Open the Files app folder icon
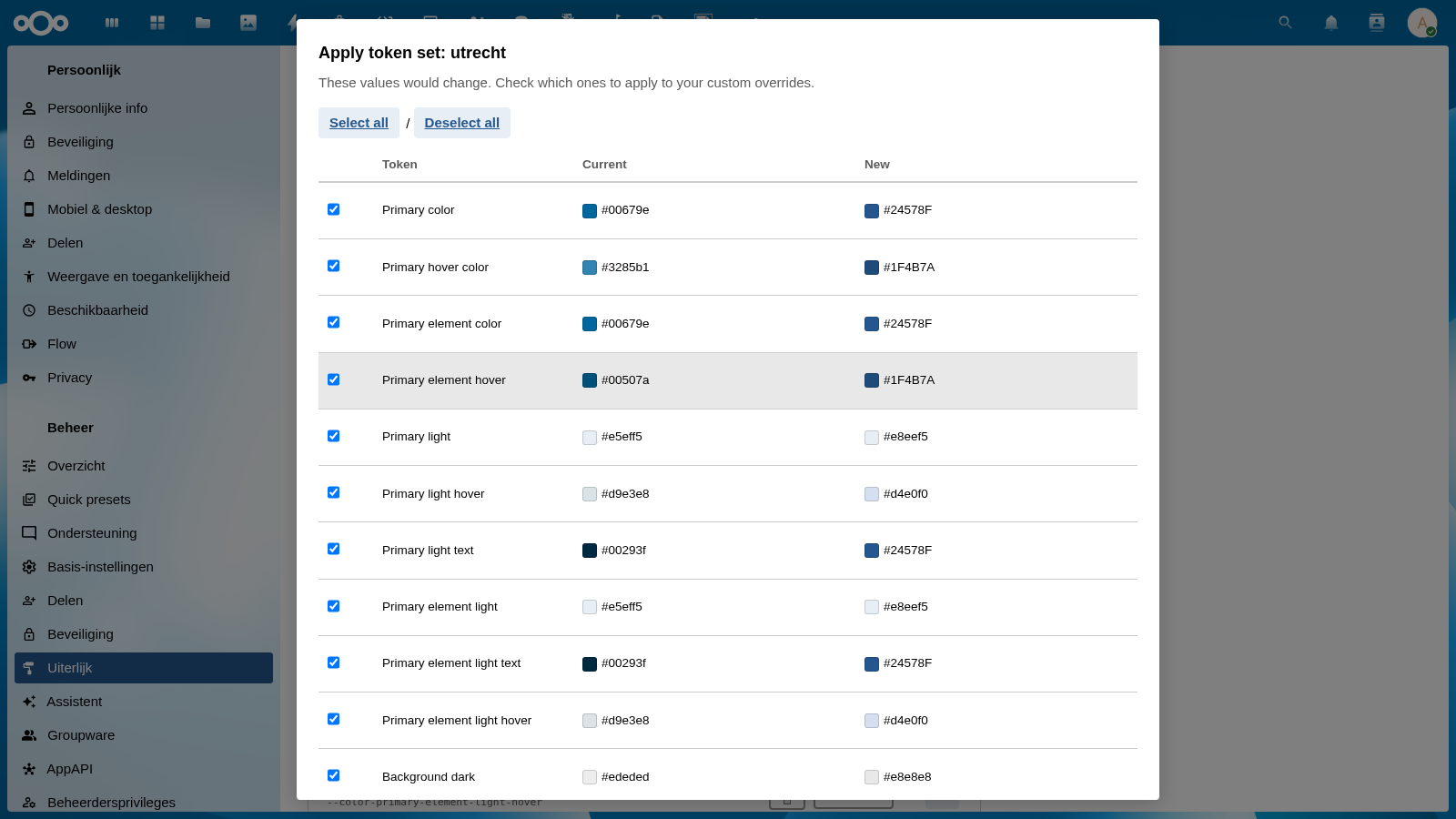Image resolution: width=1456 pixels, height=819 pixels. tap(203, 23)
